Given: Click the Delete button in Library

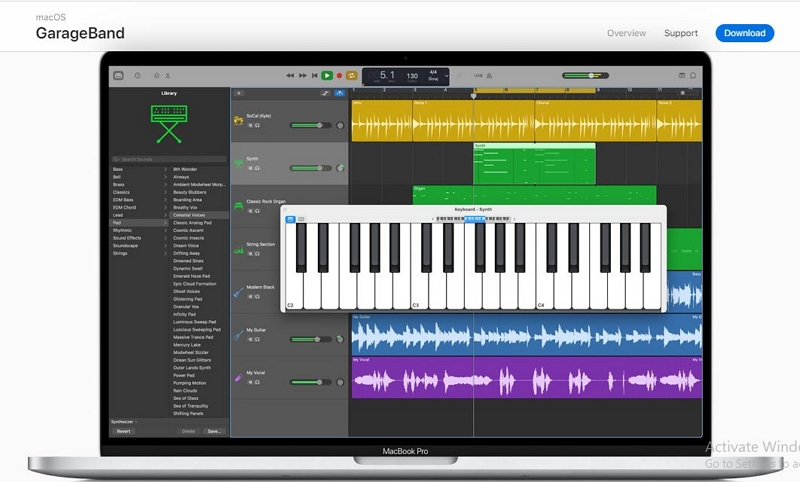Looking at the screenshot, I should tap(188, 432).
